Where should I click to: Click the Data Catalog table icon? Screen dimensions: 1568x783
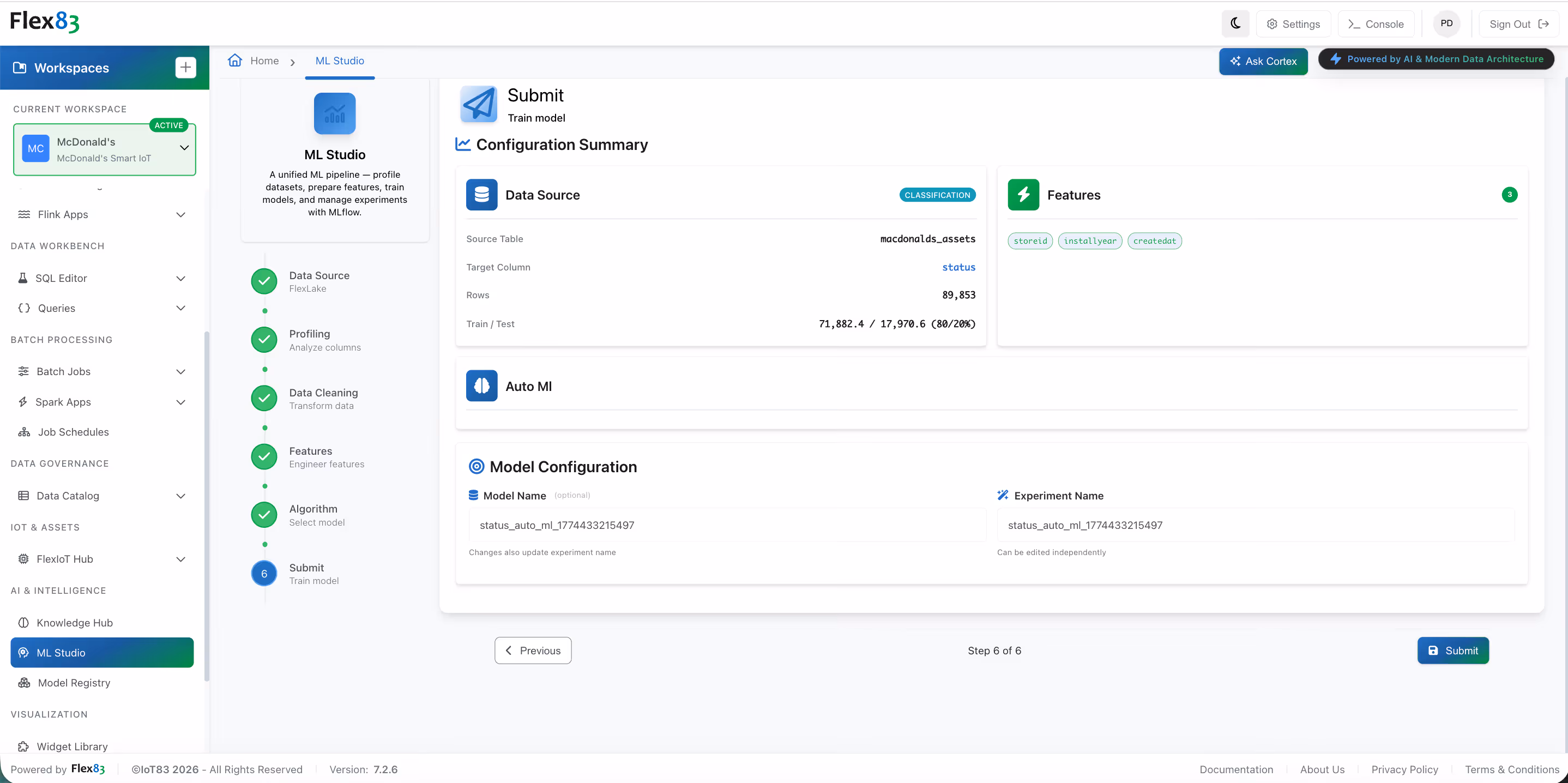coord(23,496)
